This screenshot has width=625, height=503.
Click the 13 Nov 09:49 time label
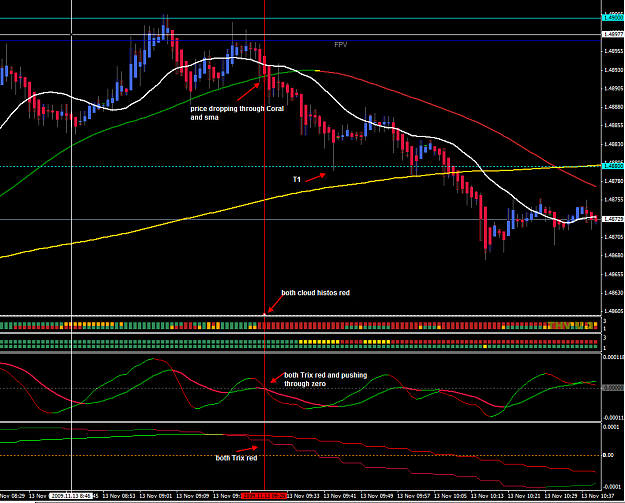[377, 496]
